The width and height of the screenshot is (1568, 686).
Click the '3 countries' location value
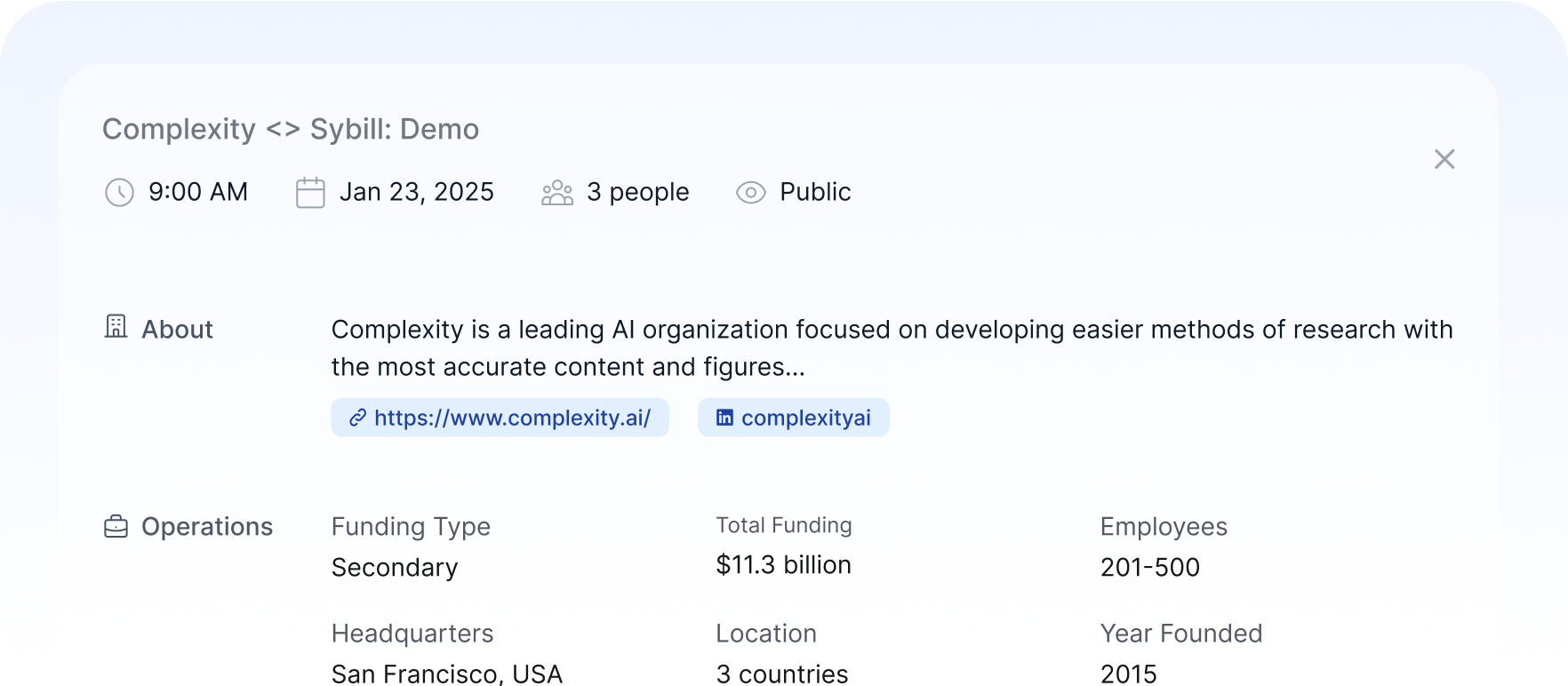[x=782, y=674]
